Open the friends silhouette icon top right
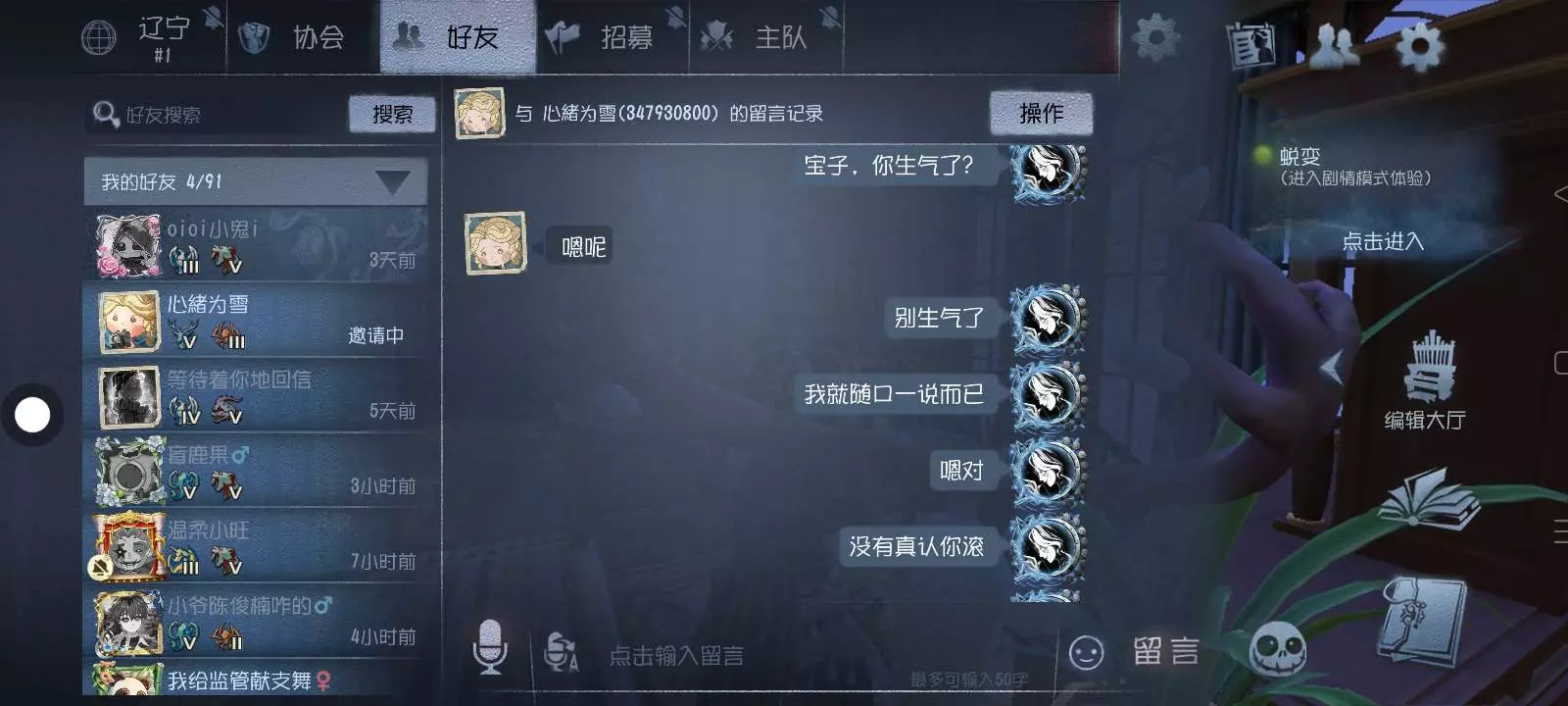 [x=1334, y=45]
